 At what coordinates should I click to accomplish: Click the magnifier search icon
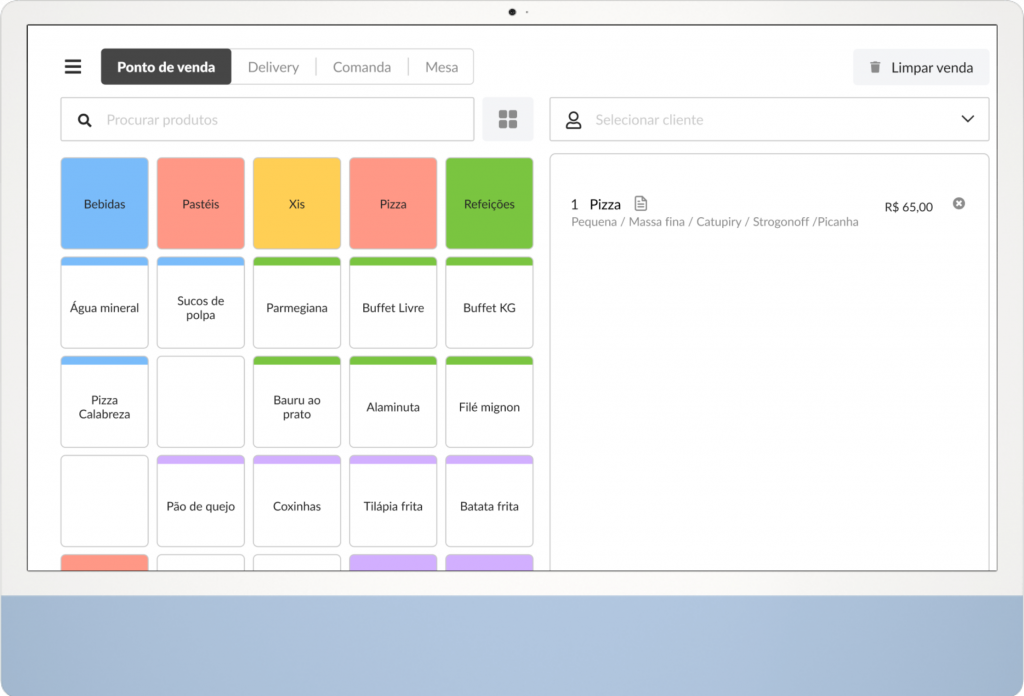click(85, 120)
